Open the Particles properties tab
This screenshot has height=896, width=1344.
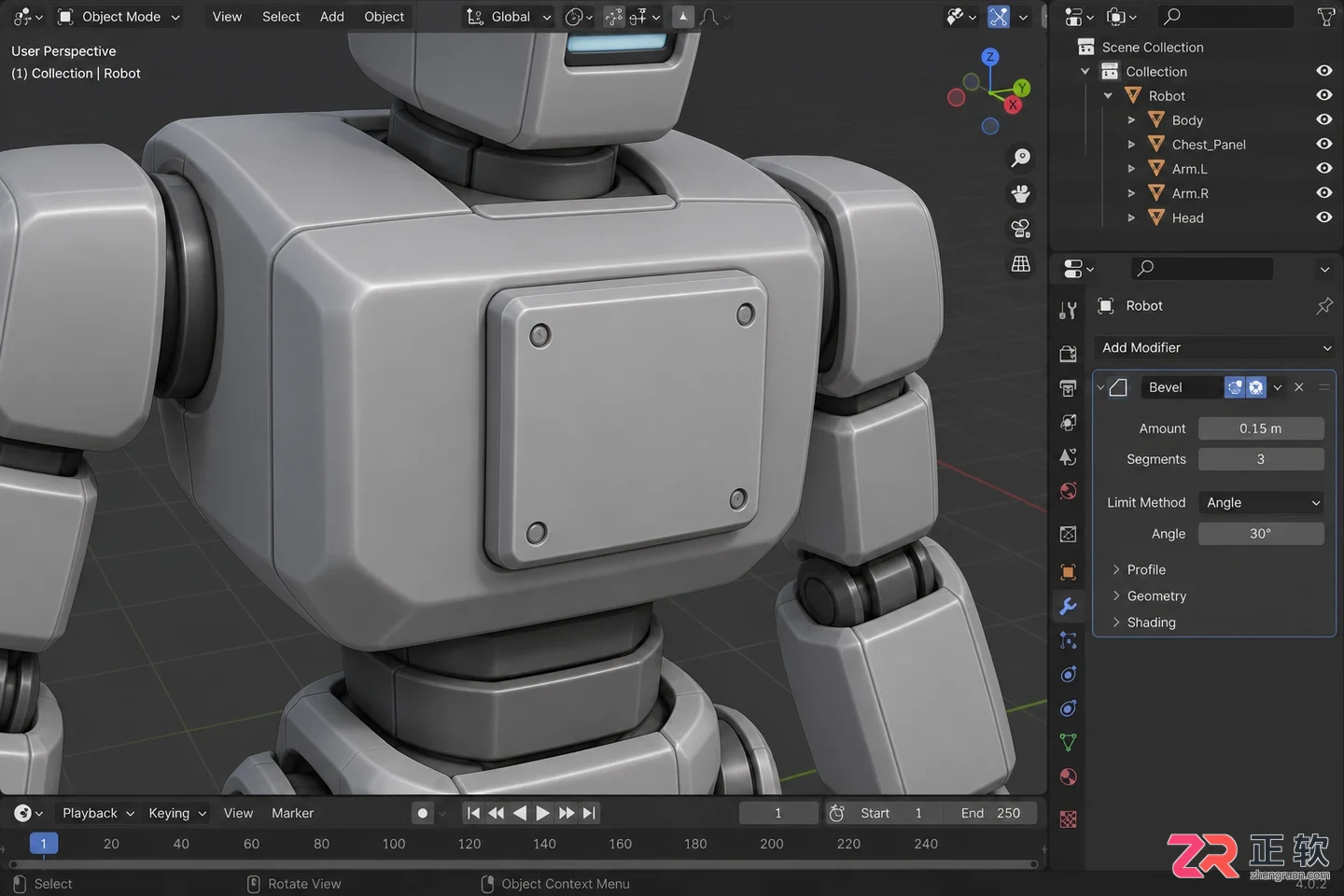[1069, 640]
